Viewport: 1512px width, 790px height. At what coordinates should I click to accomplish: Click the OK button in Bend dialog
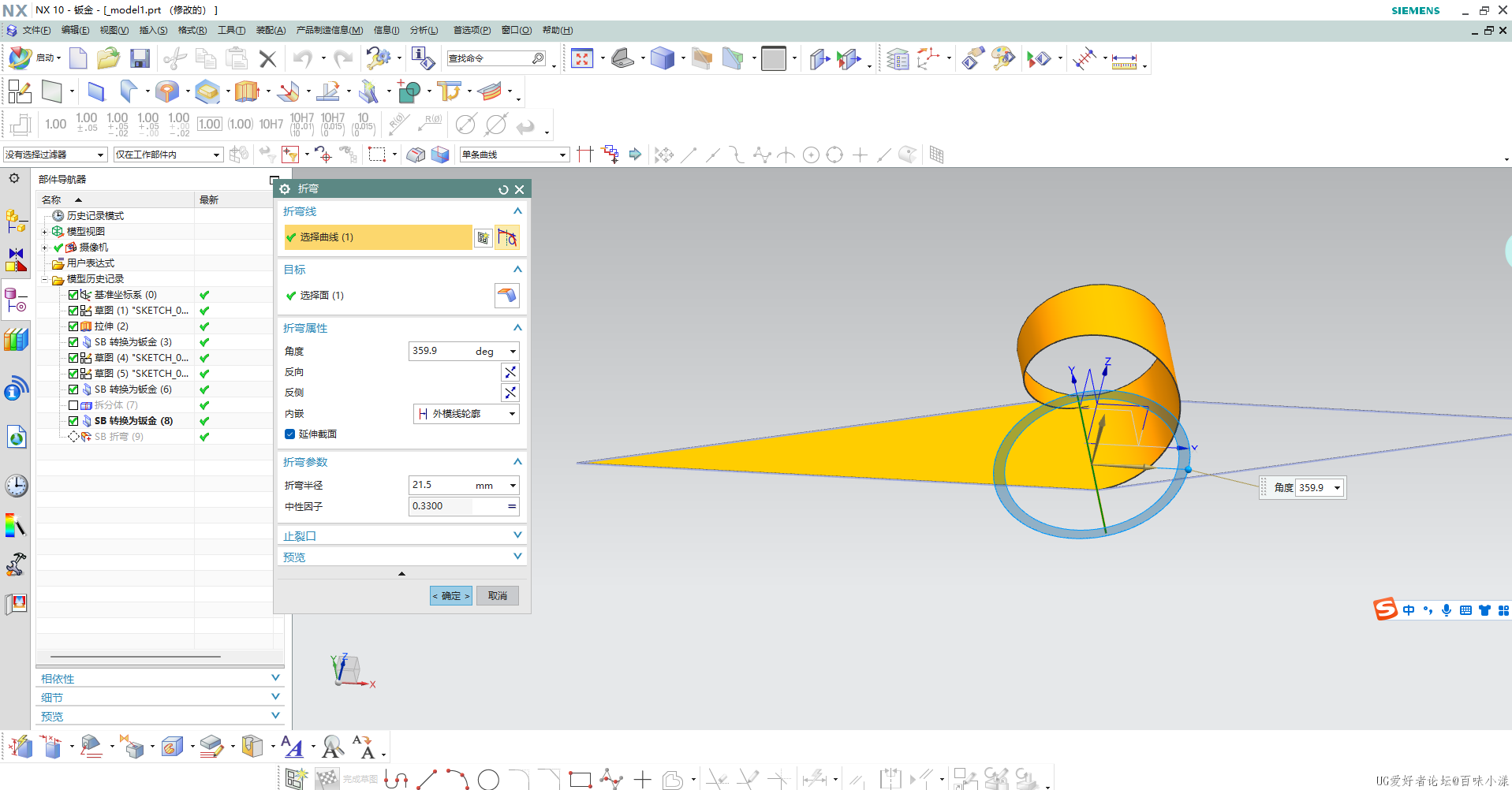tap(451, 596)
